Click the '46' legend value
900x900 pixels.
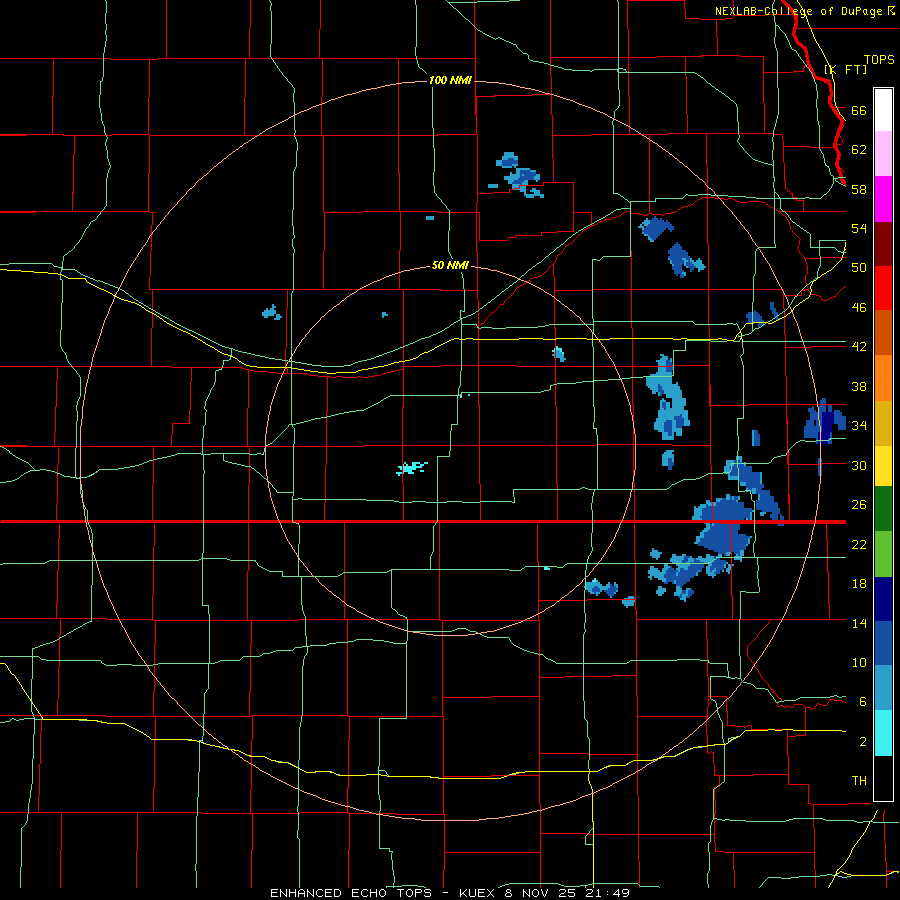(859, 308)
